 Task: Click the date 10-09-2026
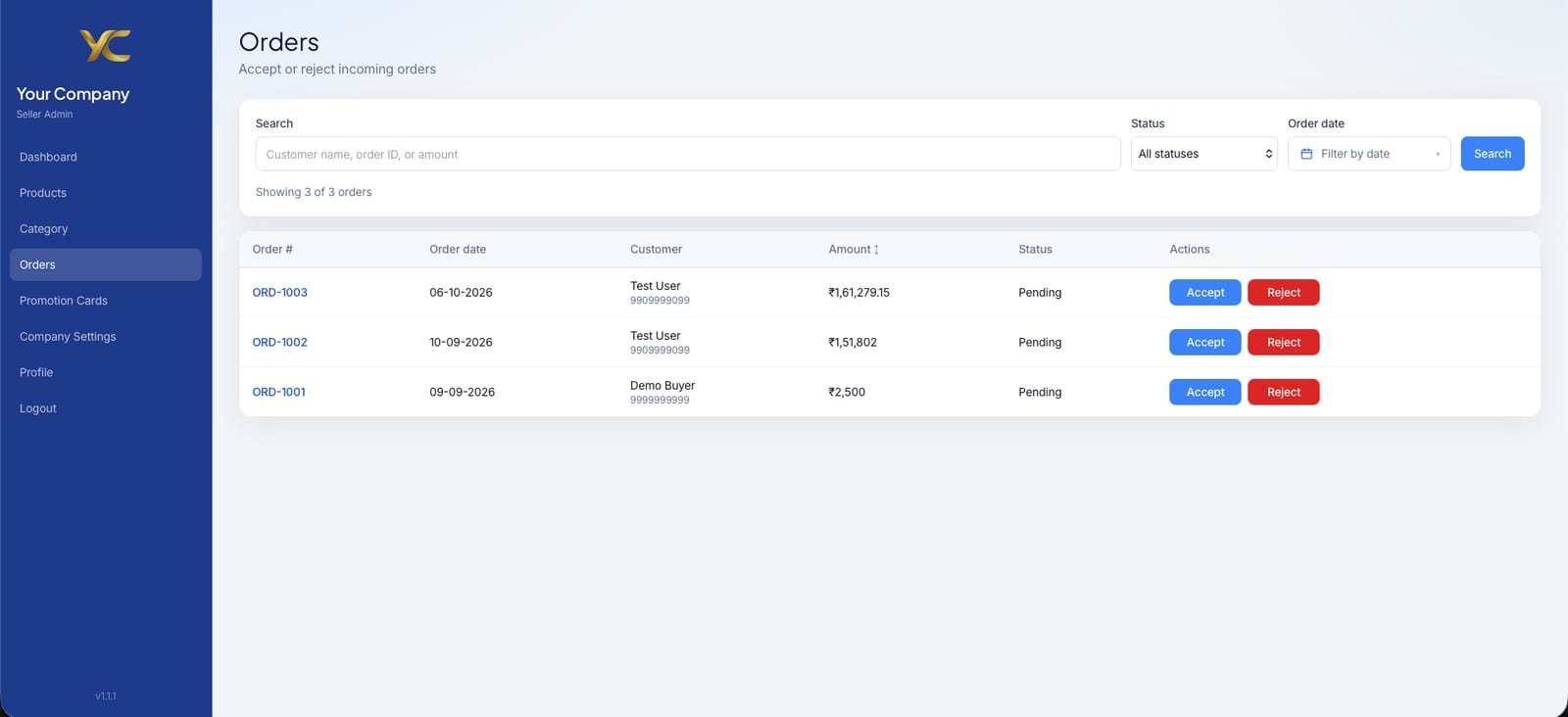(x=462, y=343)
